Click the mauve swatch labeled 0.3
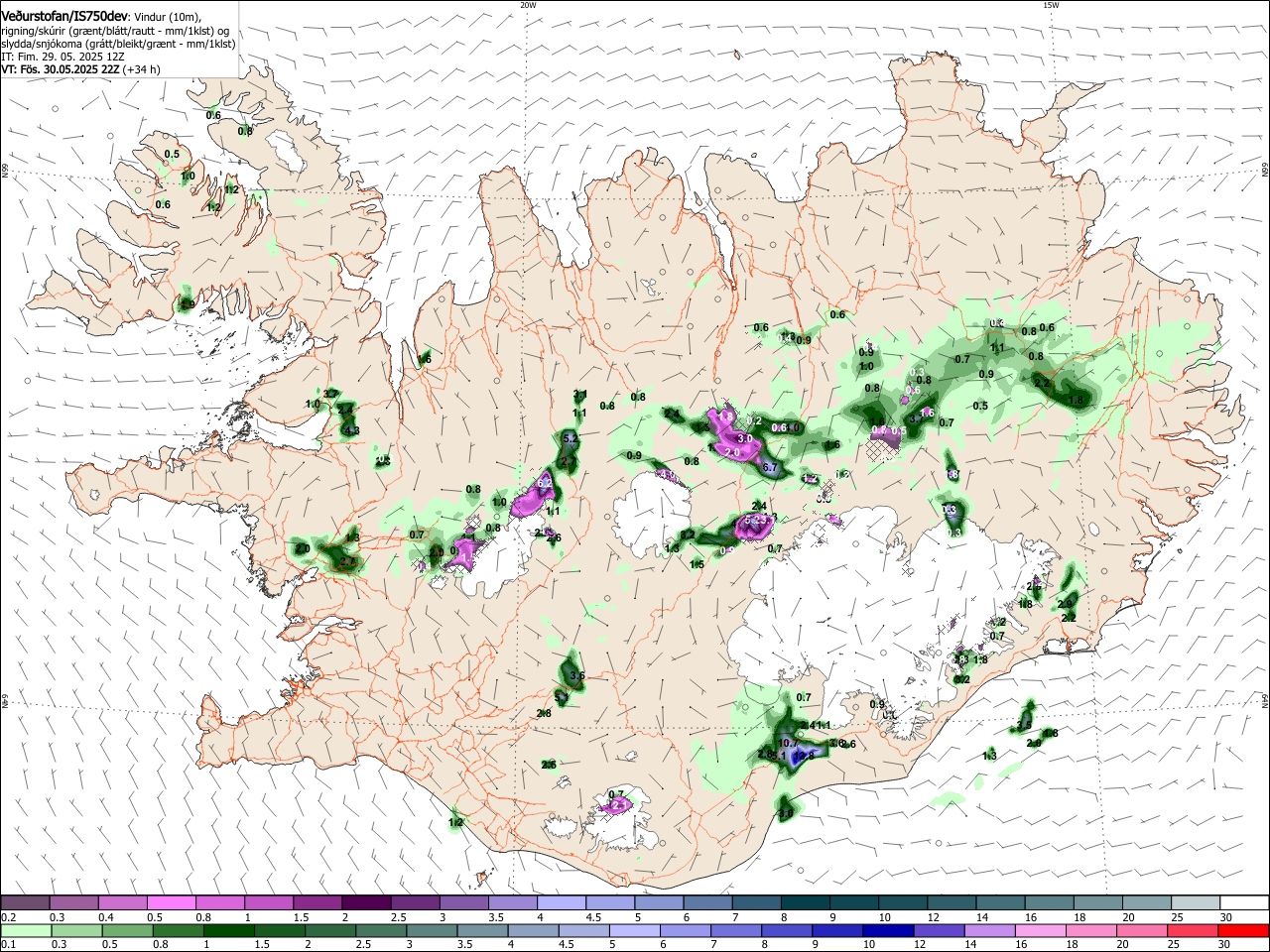 click(73, 902)
